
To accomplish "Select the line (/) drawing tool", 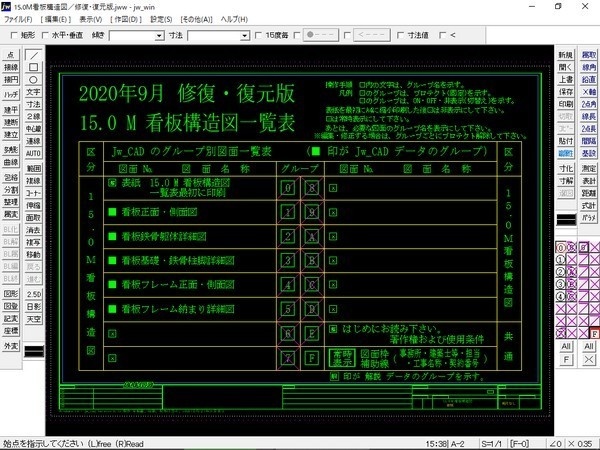I will (33, 55).
